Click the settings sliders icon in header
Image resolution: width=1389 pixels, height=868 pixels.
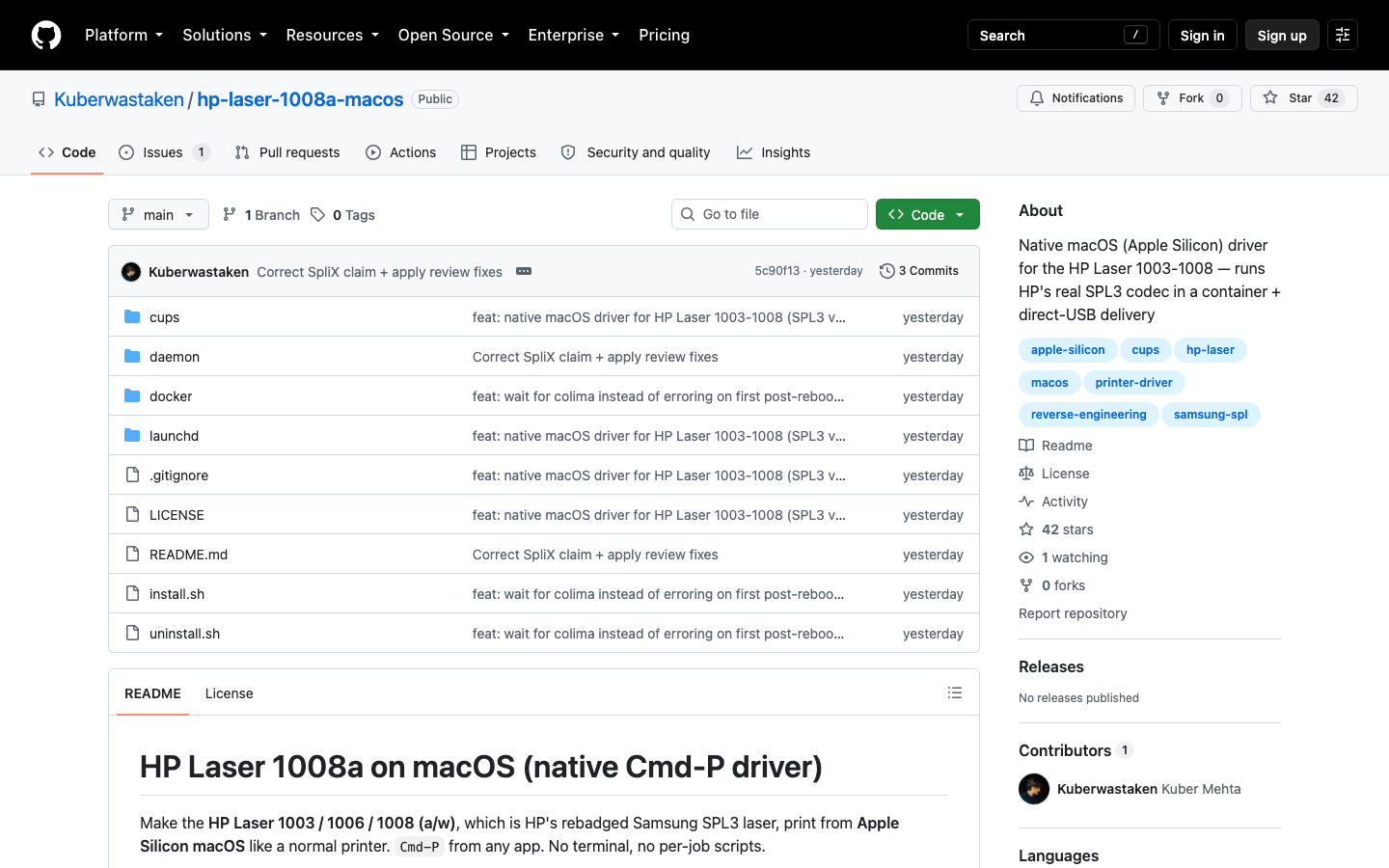point(1343,35)
